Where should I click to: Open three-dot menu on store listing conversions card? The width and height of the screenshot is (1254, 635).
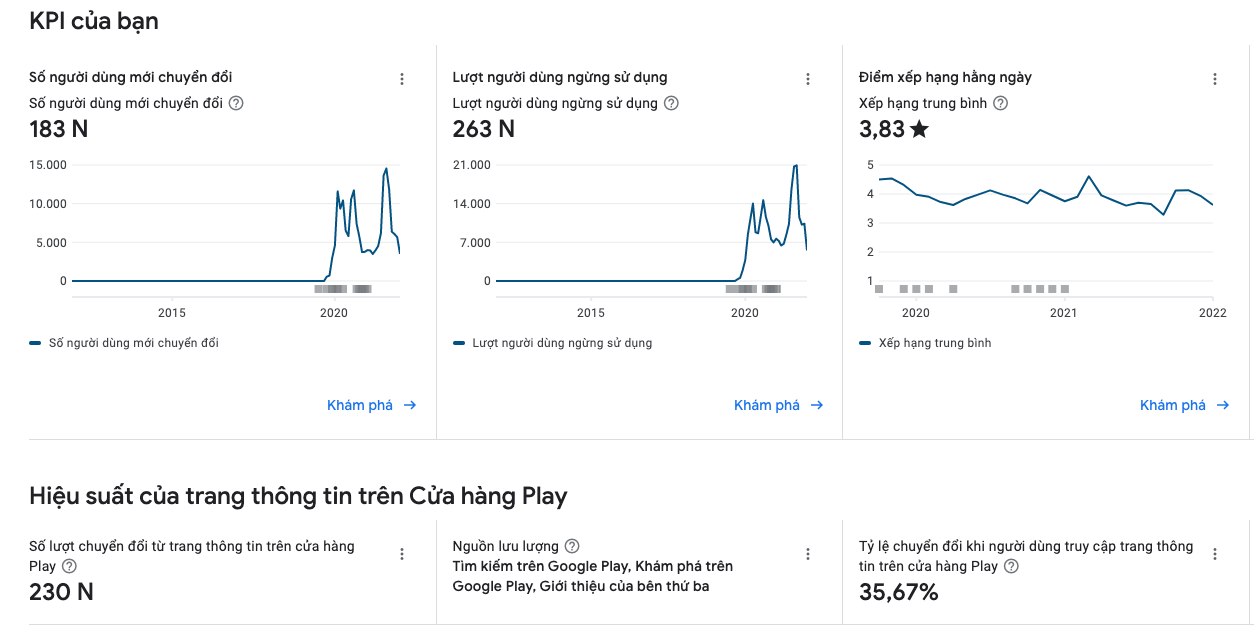pos(402,554)
